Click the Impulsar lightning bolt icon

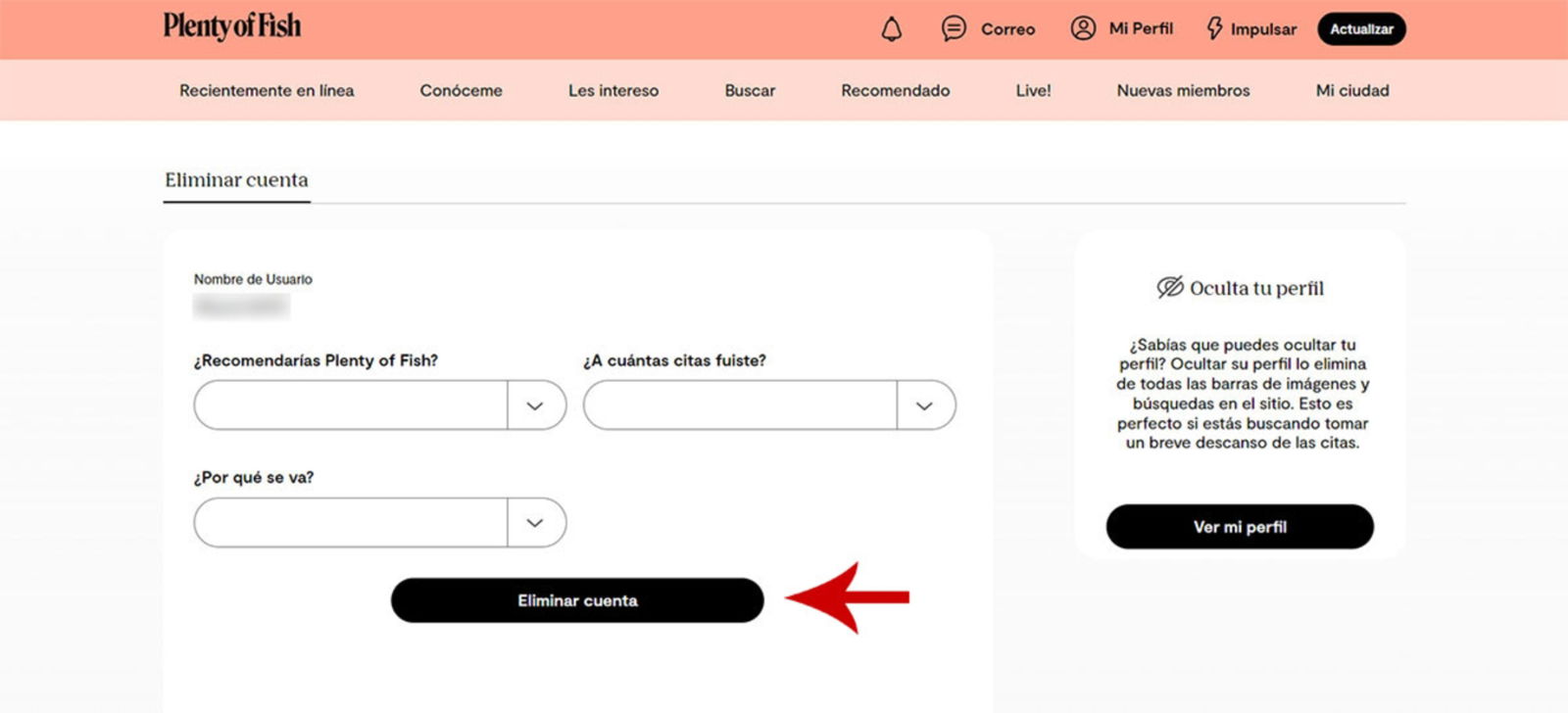(x=1214, y=28)
